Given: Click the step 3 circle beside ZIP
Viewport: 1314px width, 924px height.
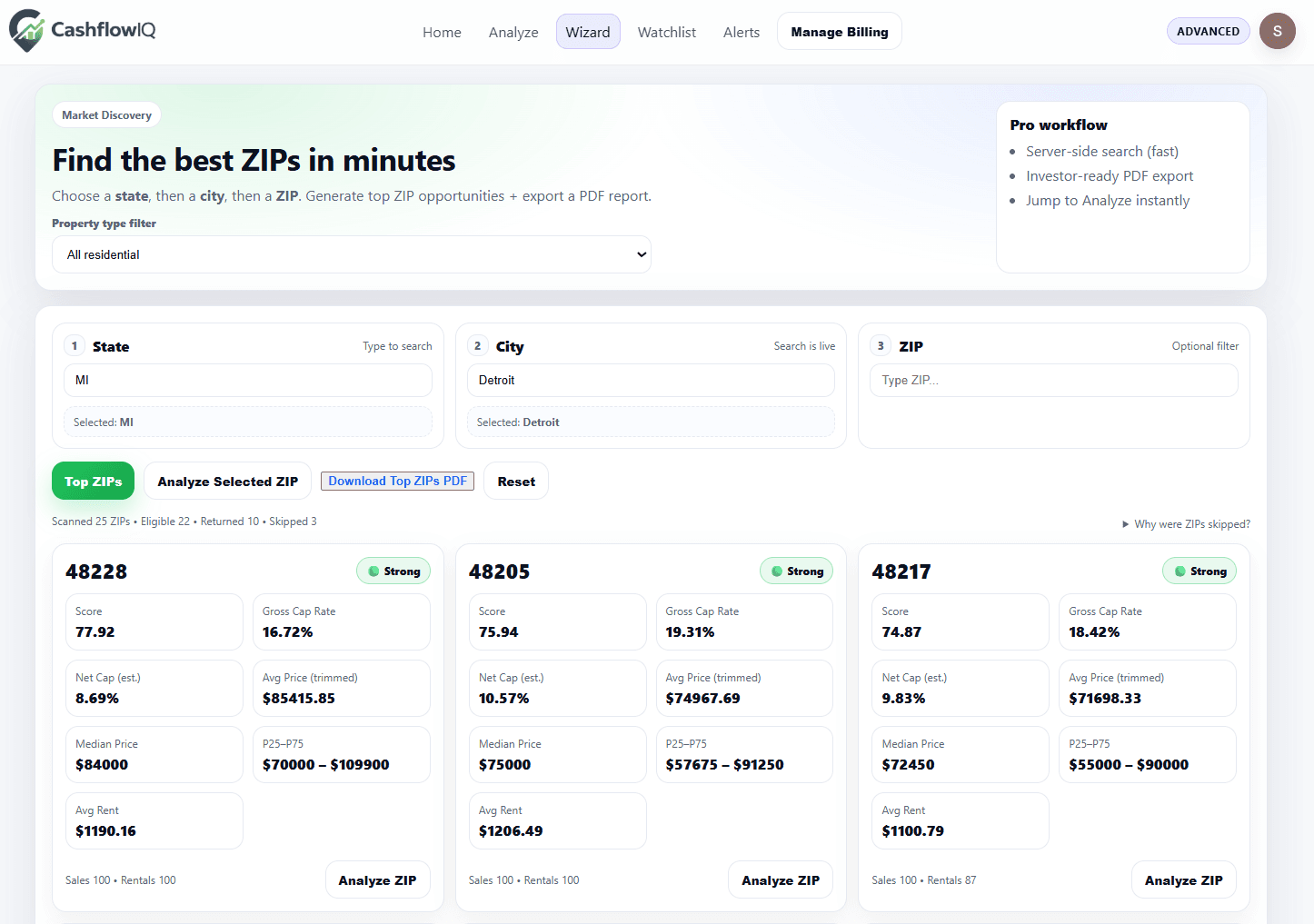Looking at the screenshot, I should tap(880, 345).
